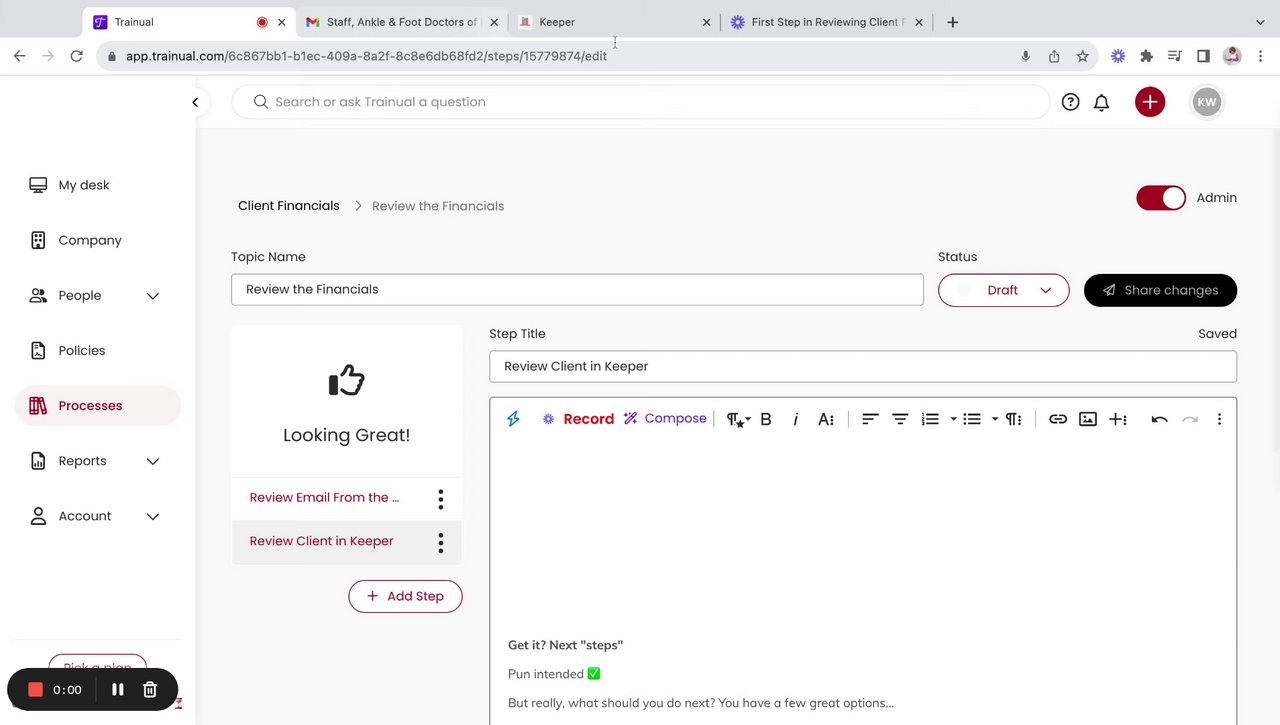Click the Step Title input field
Image resolution: width=1280 pixels, height=725 pixels.
(862, 366)
